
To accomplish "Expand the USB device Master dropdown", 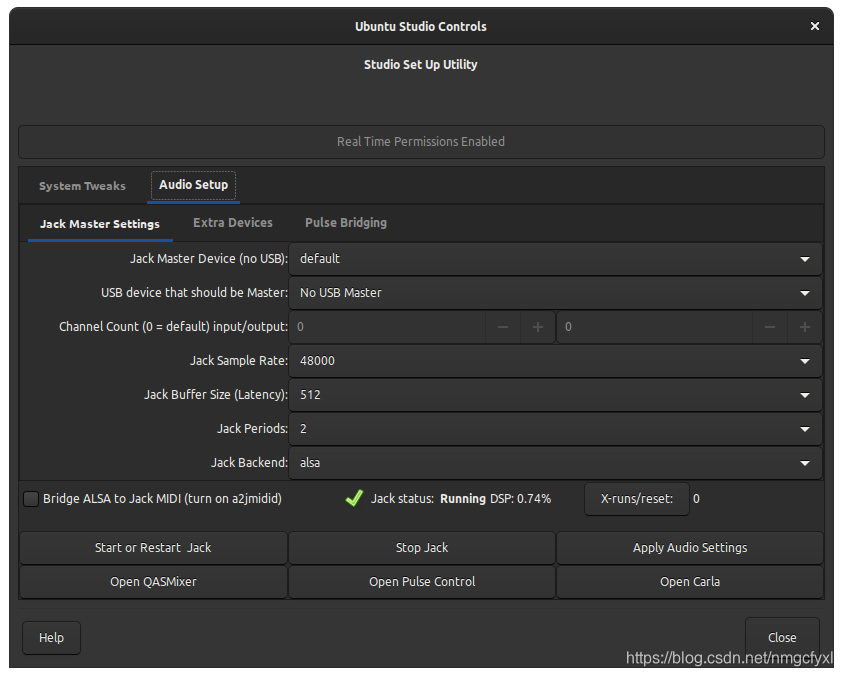I will 555,293.
